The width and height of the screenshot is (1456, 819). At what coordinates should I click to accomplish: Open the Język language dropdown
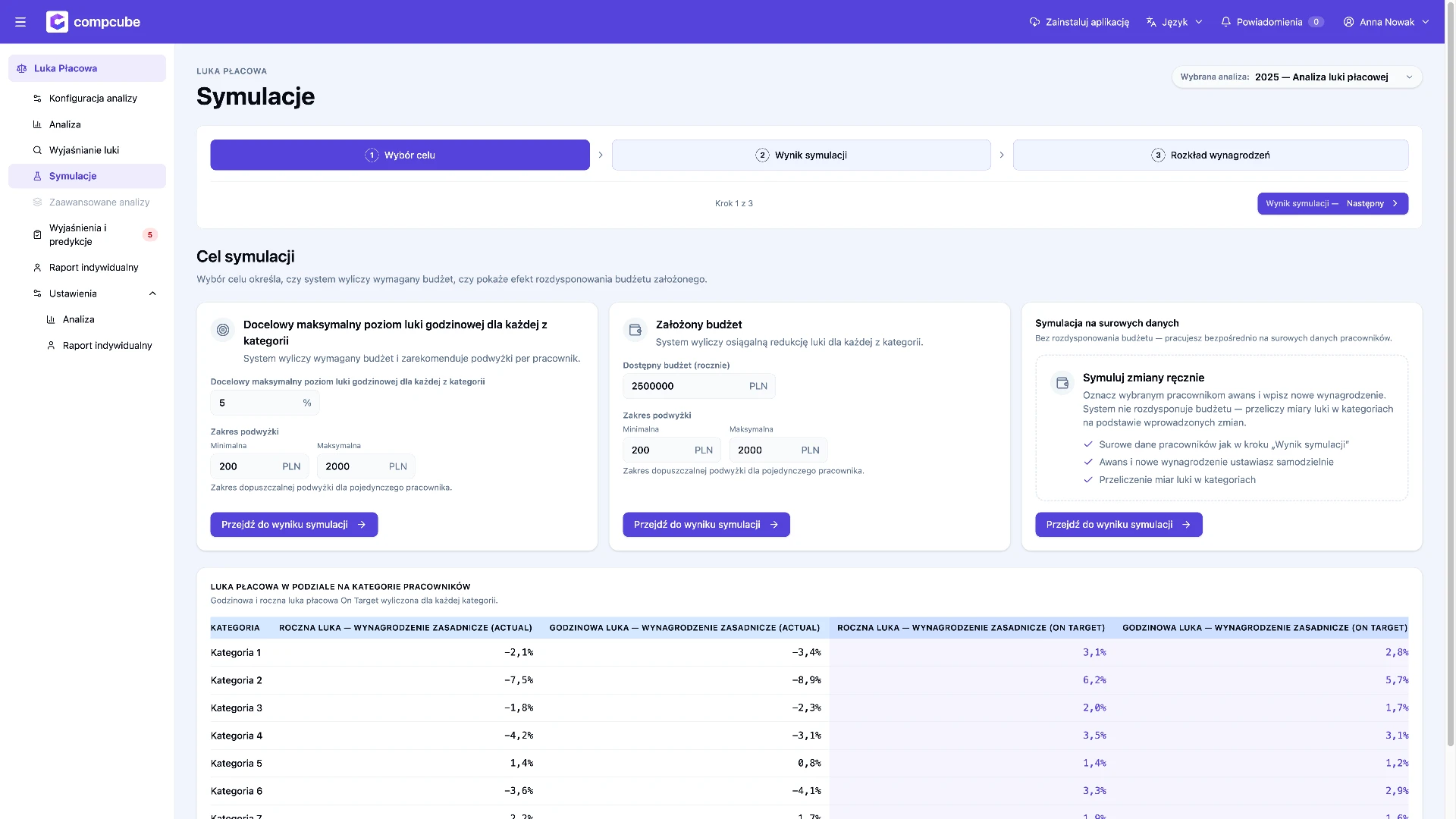pos(1174,22)
